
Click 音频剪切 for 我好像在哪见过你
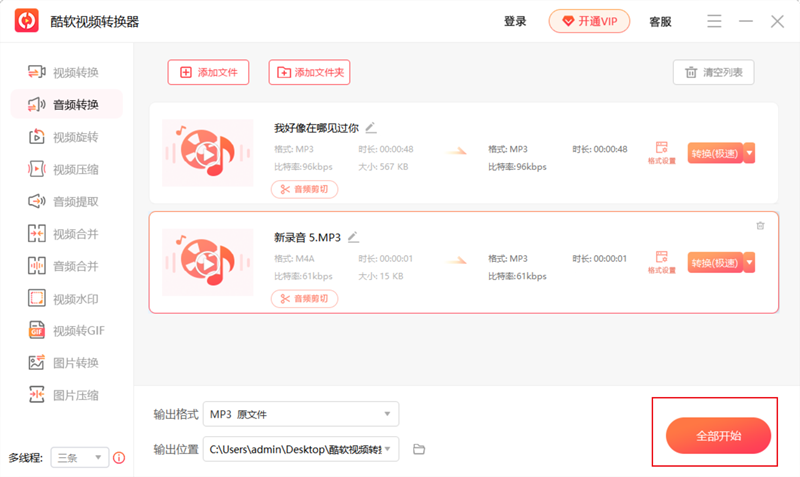coord(305,189)
